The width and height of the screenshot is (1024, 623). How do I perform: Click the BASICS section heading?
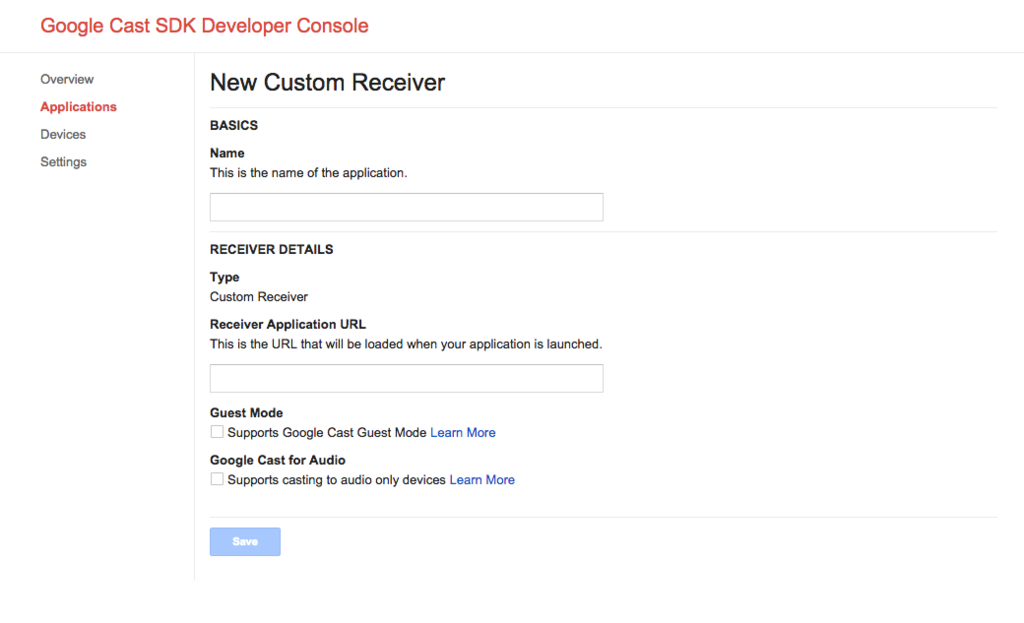[x=234, y=125]
